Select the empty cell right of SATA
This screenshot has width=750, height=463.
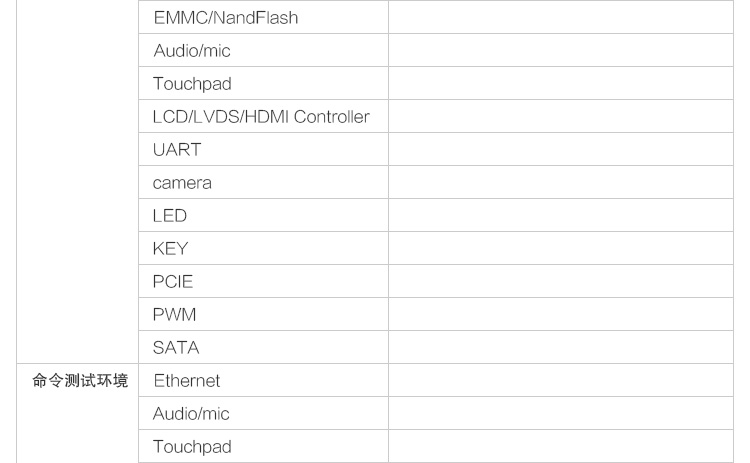[x=561, y=348]
